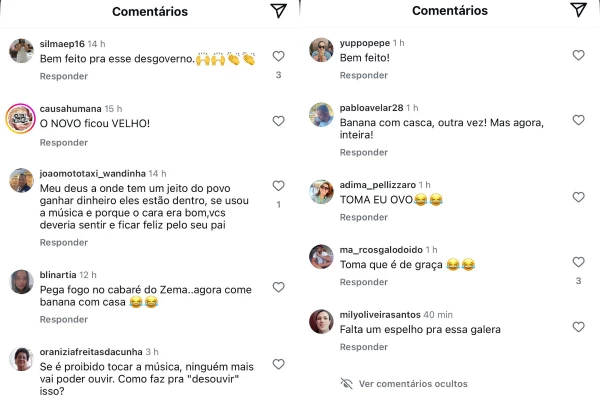Heart milyoliveirasantos's comment
This screenshot has height=400, width=600.
pyautogui.click(x=579, y=327)
